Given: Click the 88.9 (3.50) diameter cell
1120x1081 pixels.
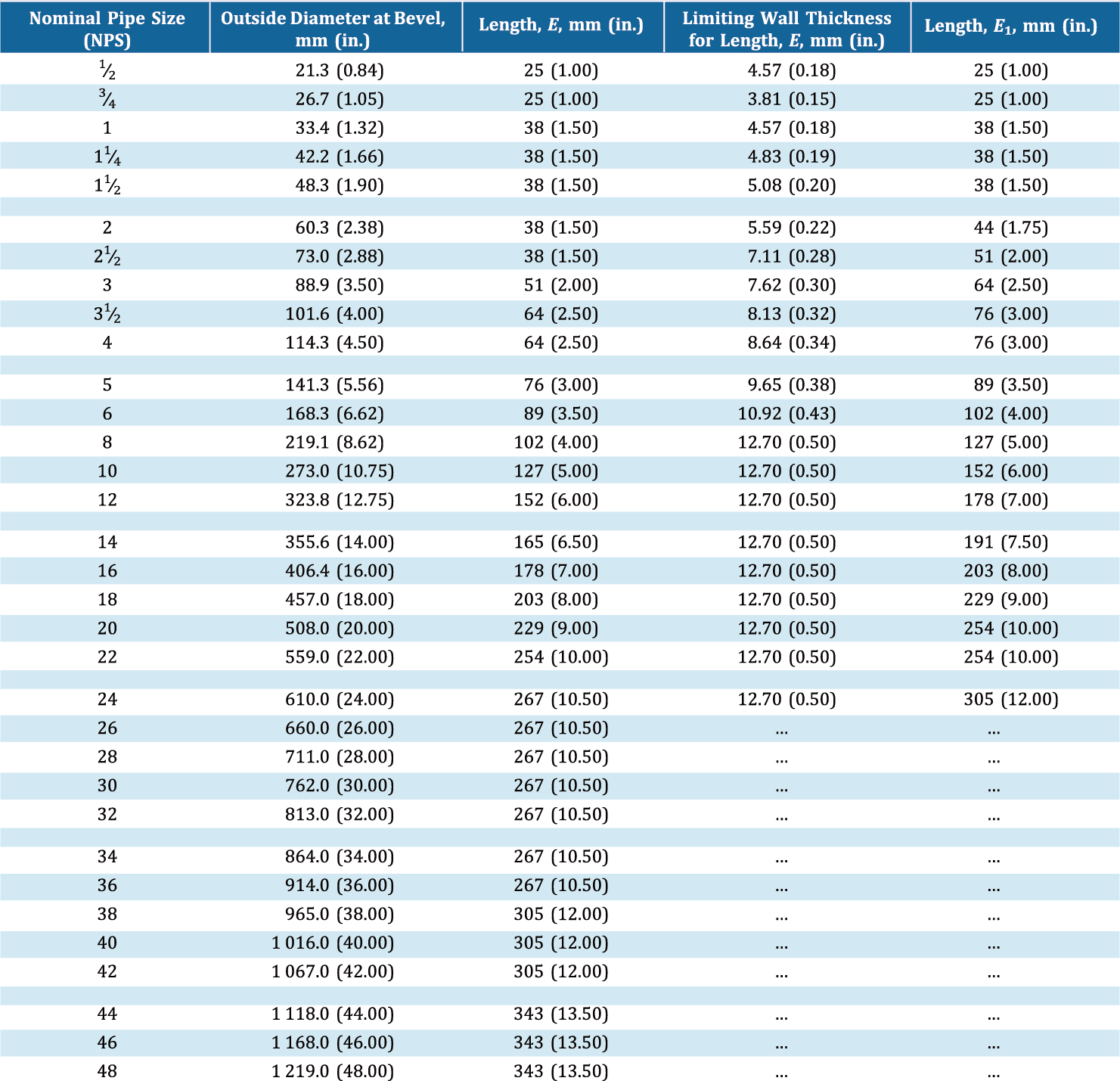Looking at the screenshot, I should coord(340,285).
